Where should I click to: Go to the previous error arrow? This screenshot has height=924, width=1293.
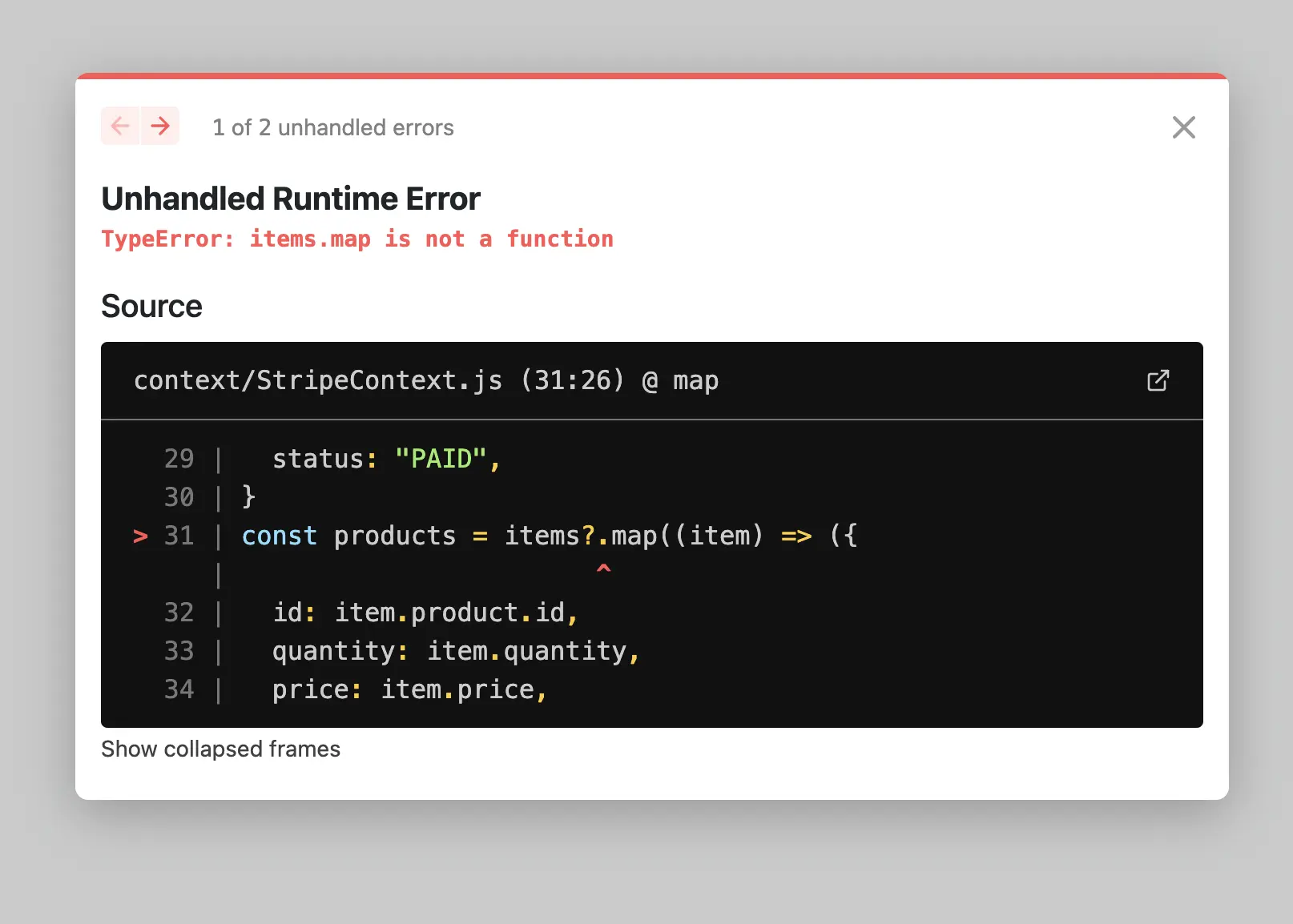click(120, 127)
